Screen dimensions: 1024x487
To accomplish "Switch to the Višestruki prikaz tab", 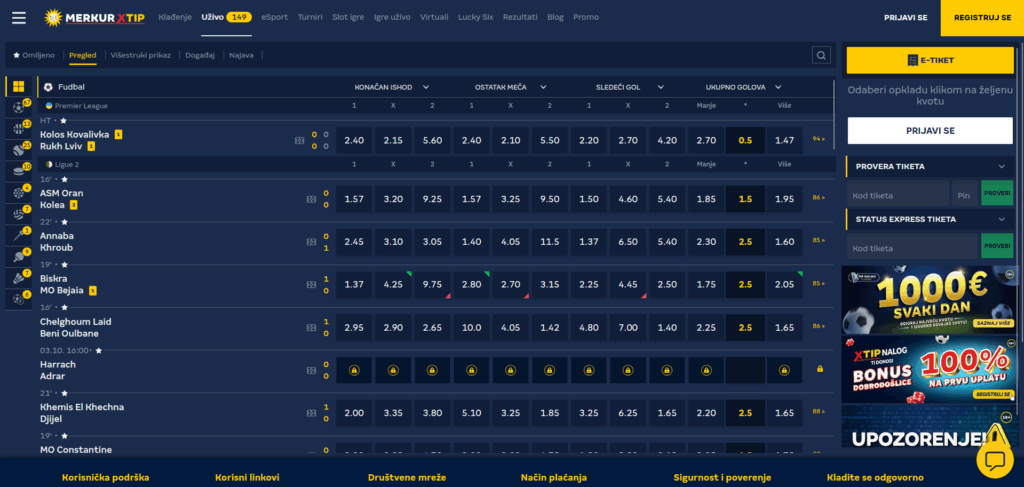I will (x=140, y=56).
